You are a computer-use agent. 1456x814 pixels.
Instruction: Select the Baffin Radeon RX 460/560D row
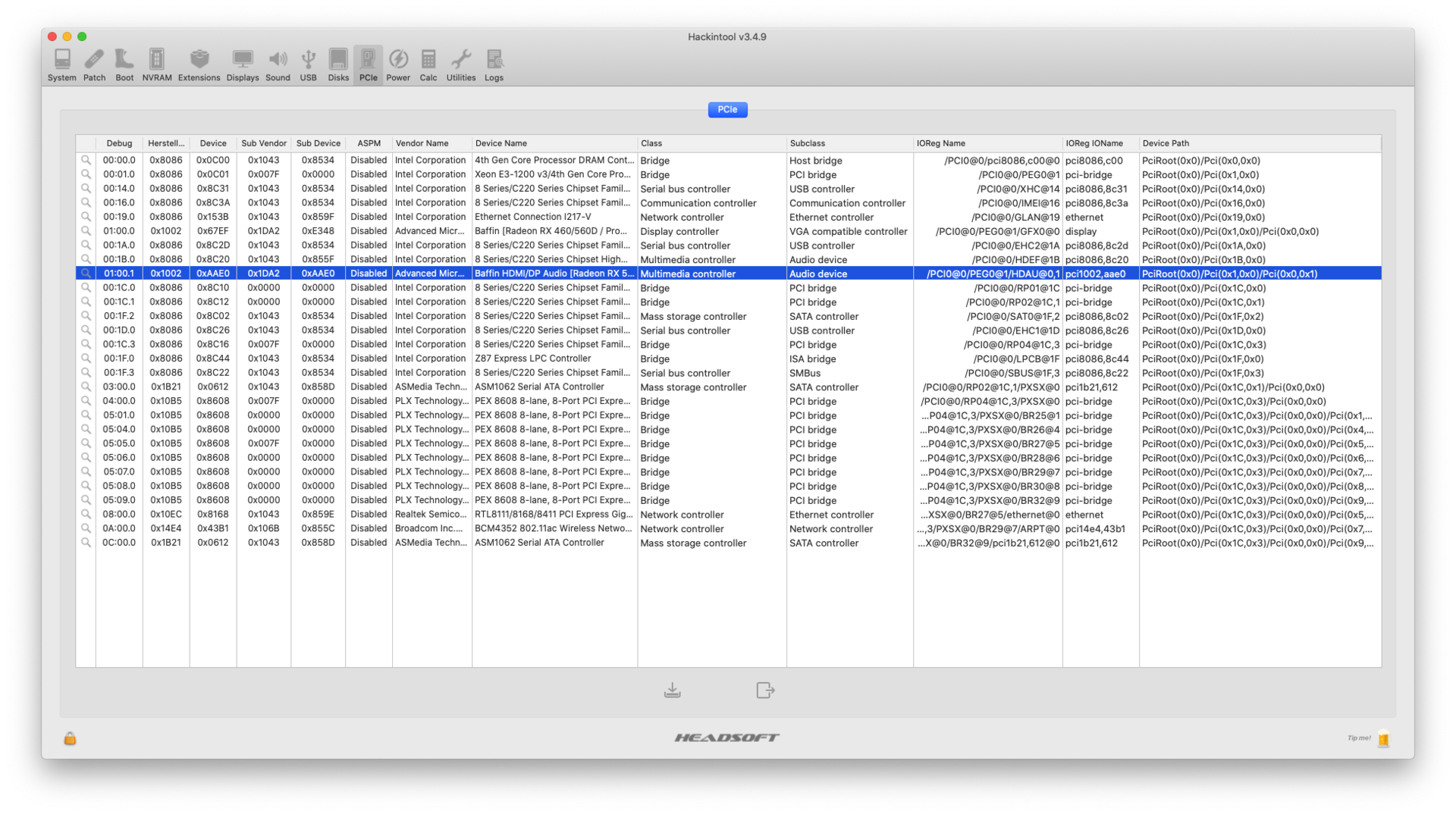728,231
